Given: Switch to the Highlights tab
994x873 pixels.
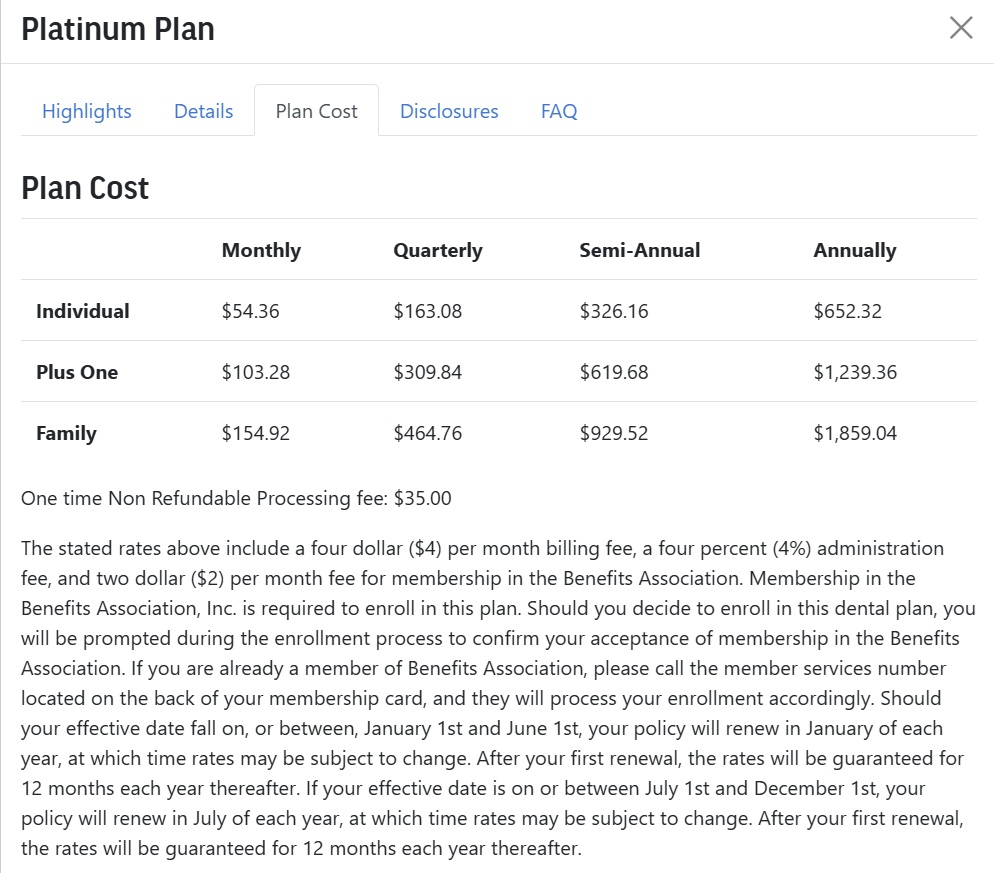Looking at the screenshot, I should (87, 111).
